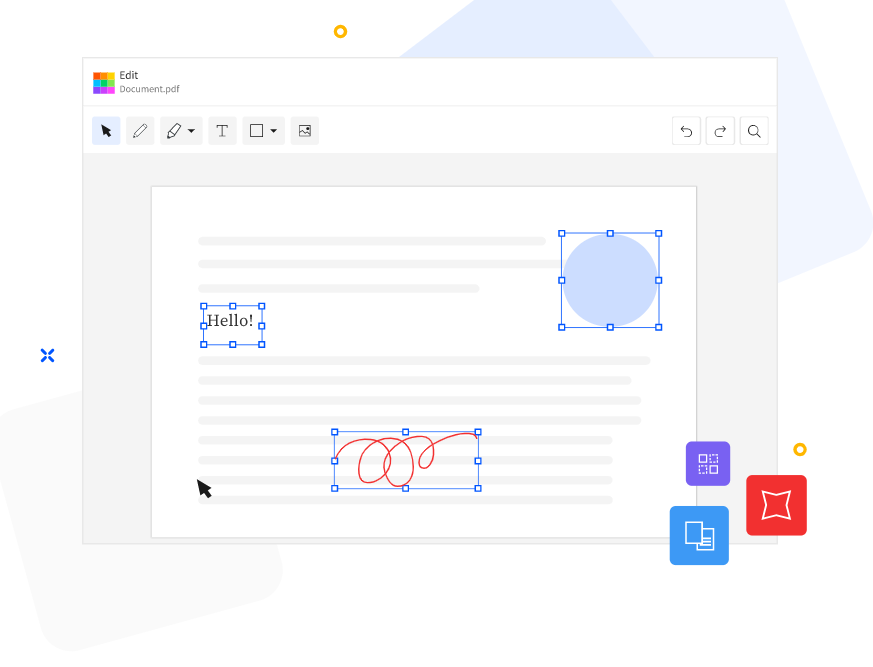Click the scribble's right-middle handle
873x667 pixels.
478,461
